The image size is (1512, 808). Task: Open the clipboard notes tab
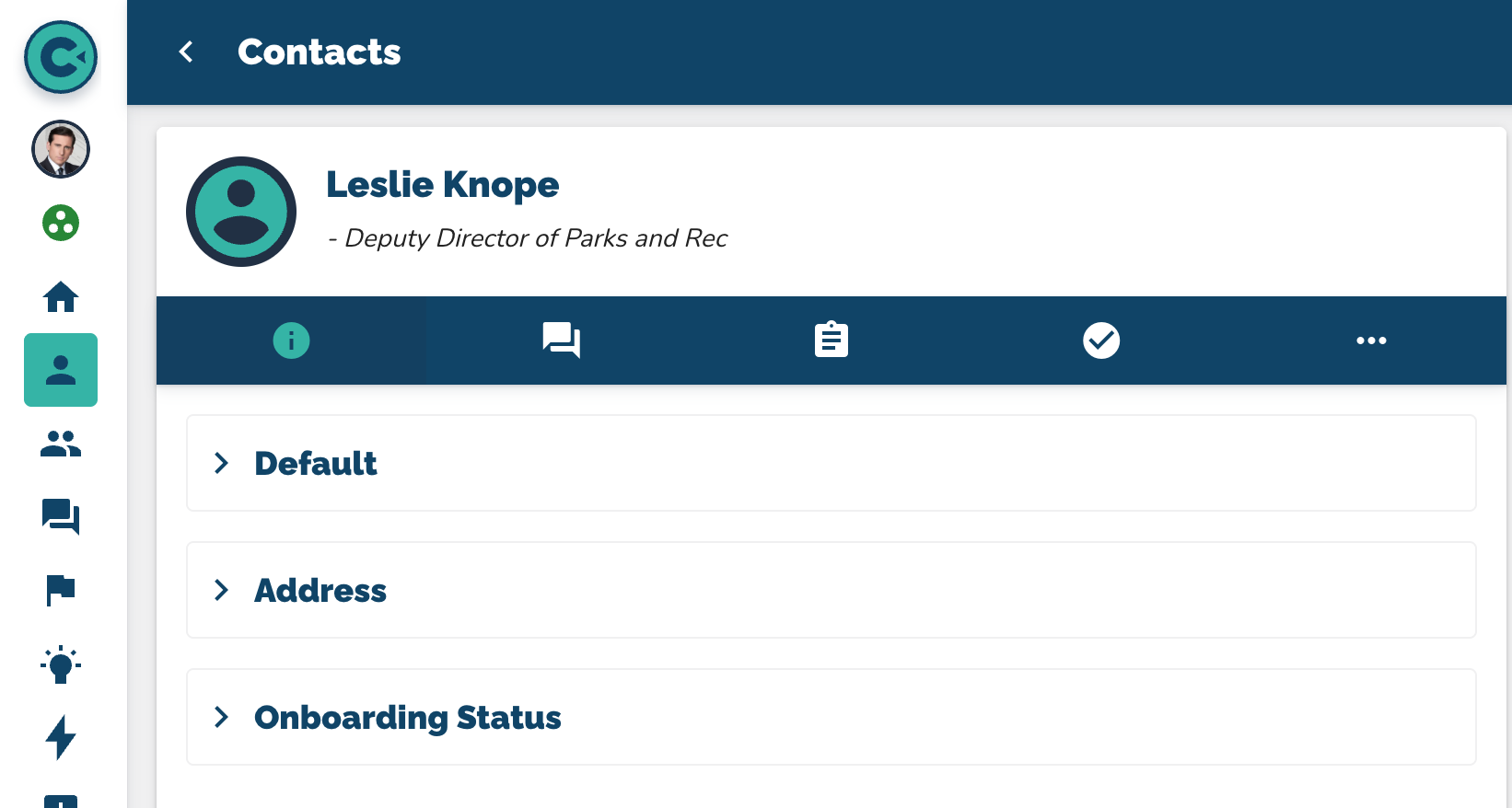pos(831,341)
